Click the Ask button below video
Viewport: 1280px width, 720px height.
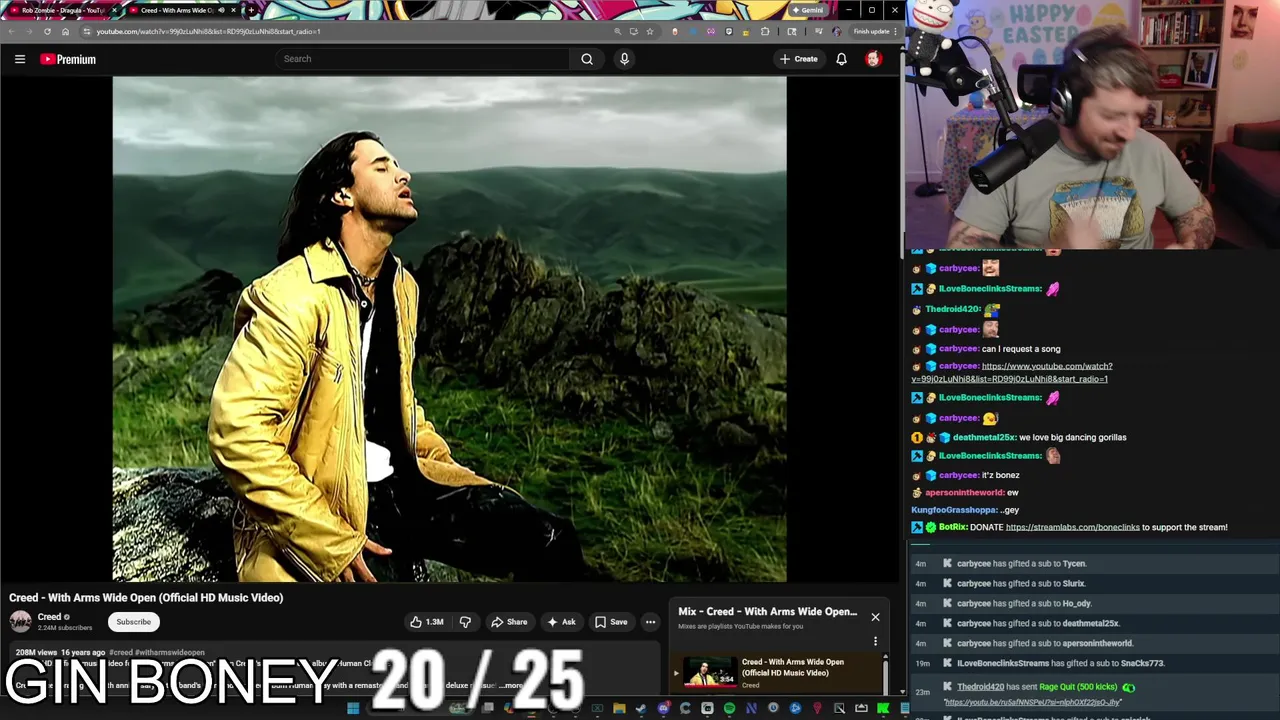[x=561, y=622]
